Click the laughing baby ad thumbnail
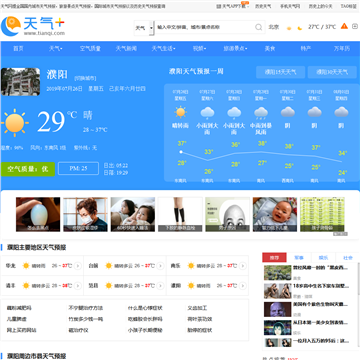 (x=275, y=214)
